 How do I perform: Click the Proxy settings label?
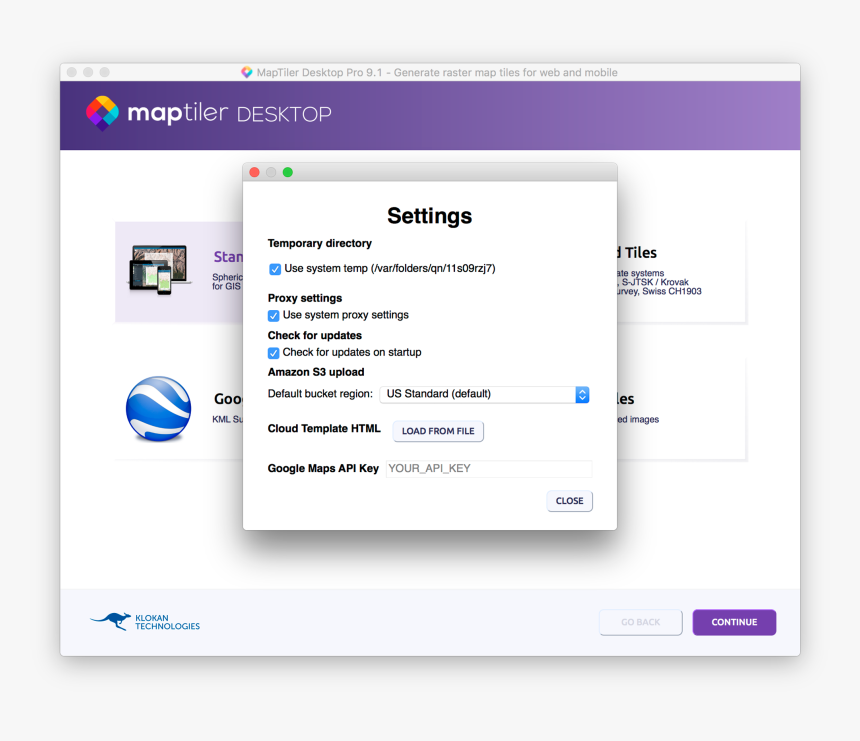pos(305,298)
